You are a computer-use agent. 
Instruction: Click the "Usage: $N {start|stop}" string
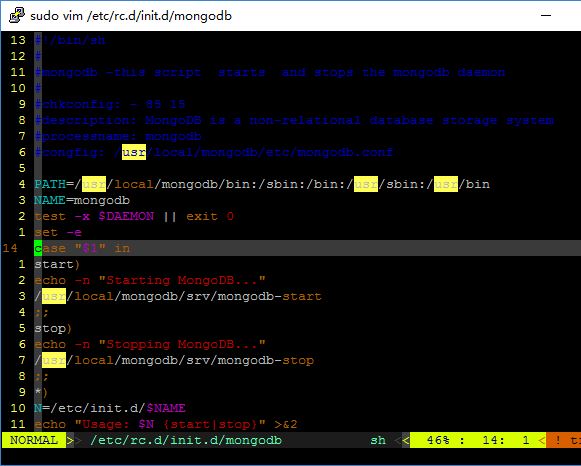point(170,424)
